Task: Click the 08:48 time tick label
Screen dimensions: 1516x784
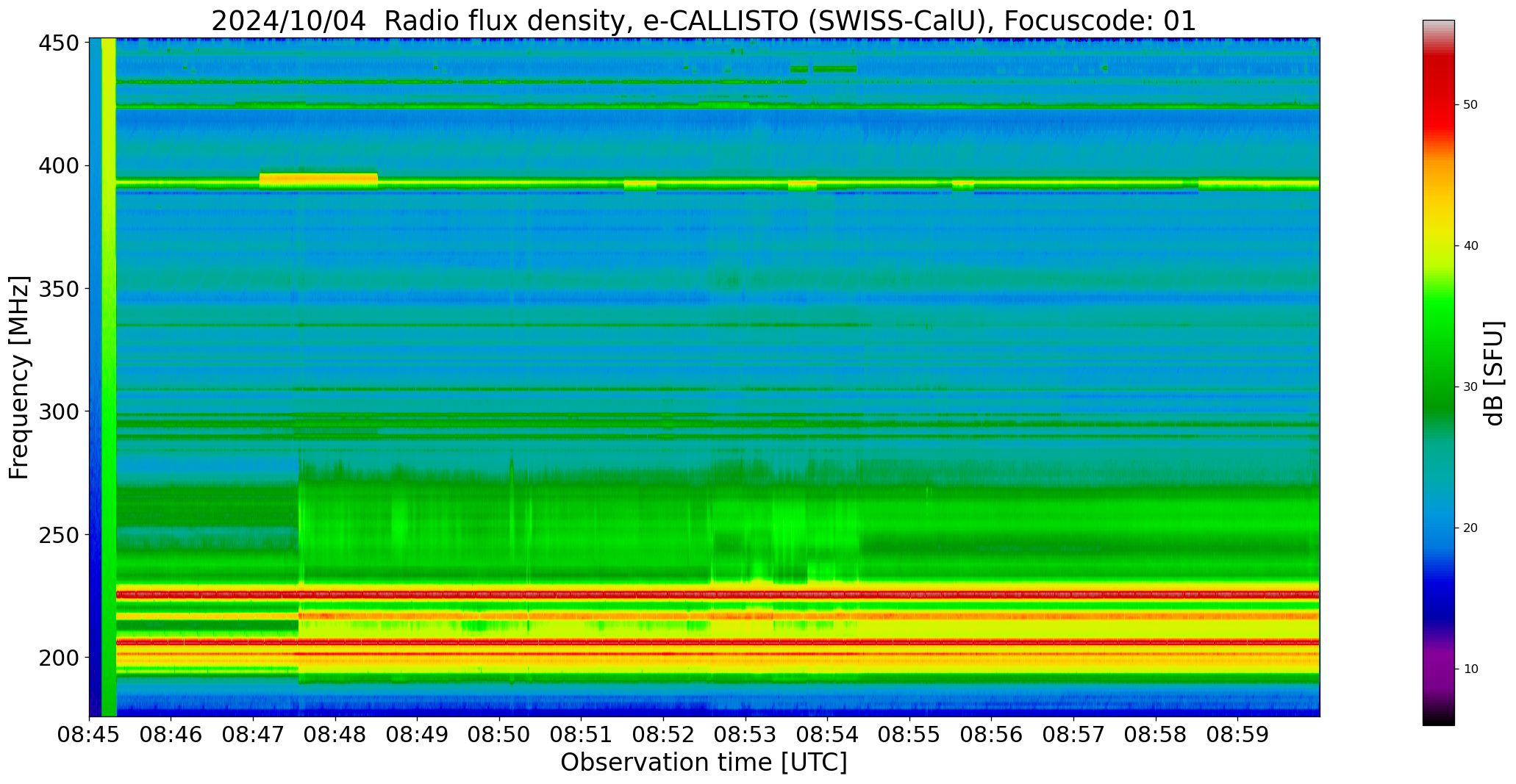Action: (336, 735)
